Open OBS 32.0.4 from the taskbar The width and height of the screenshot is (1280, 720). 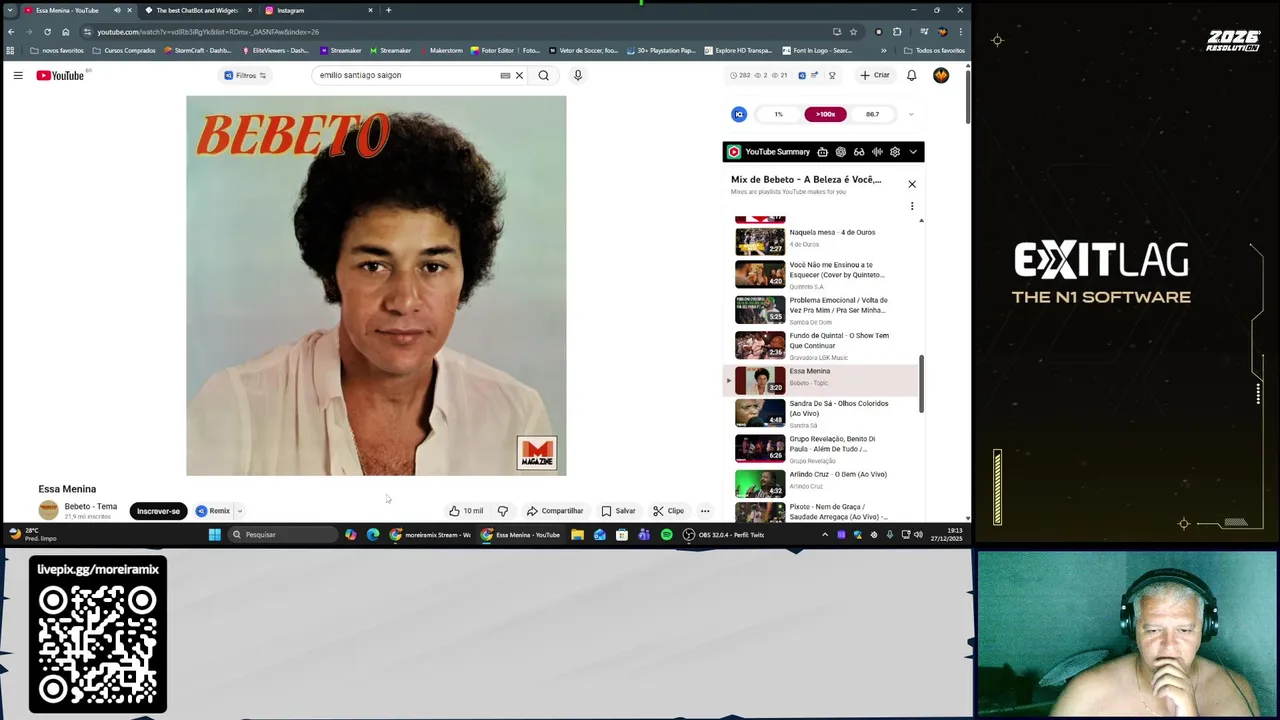coord(725,535)
